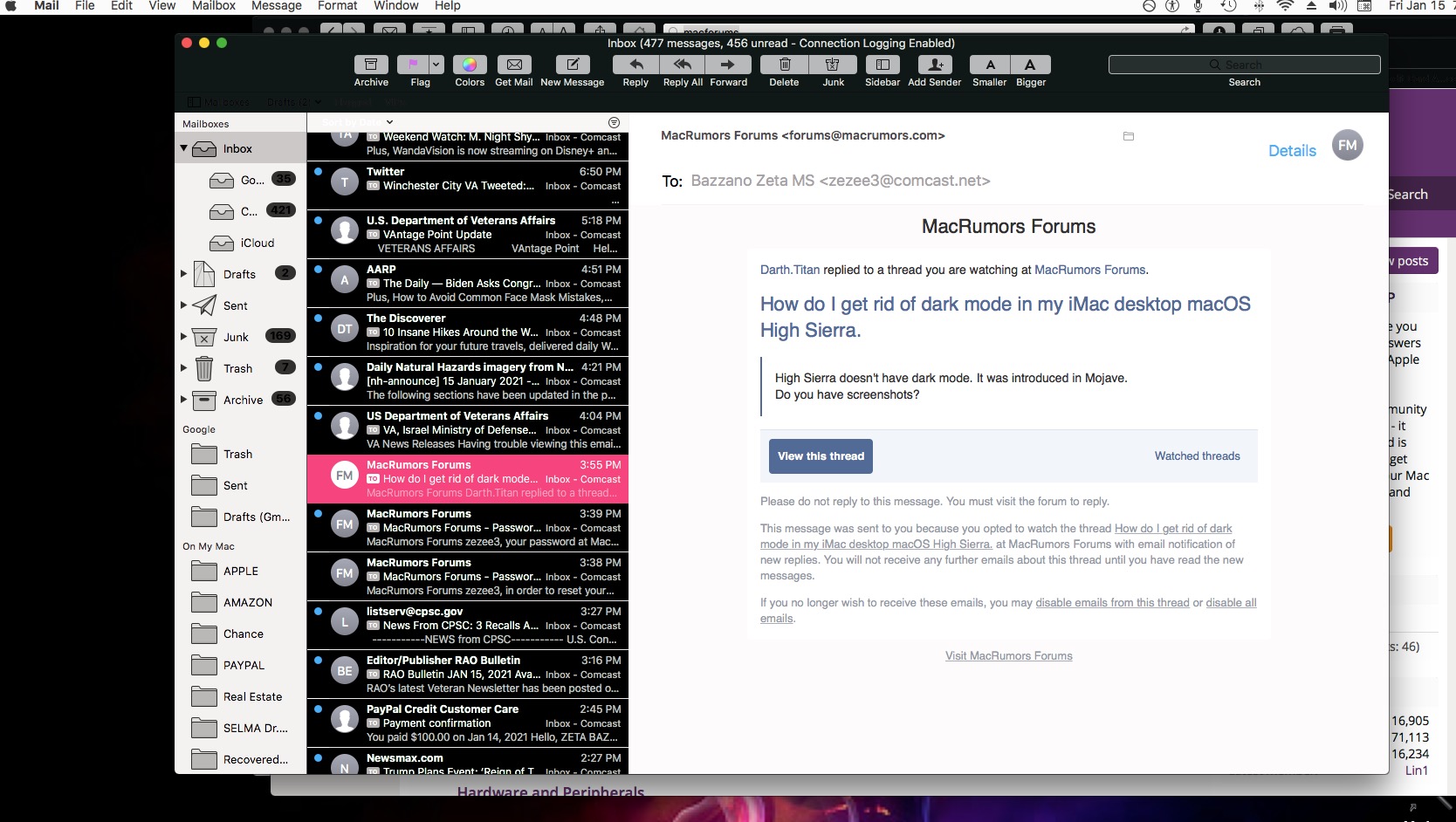Open the Sort by Date dropdown

click(x=357, y=122)
